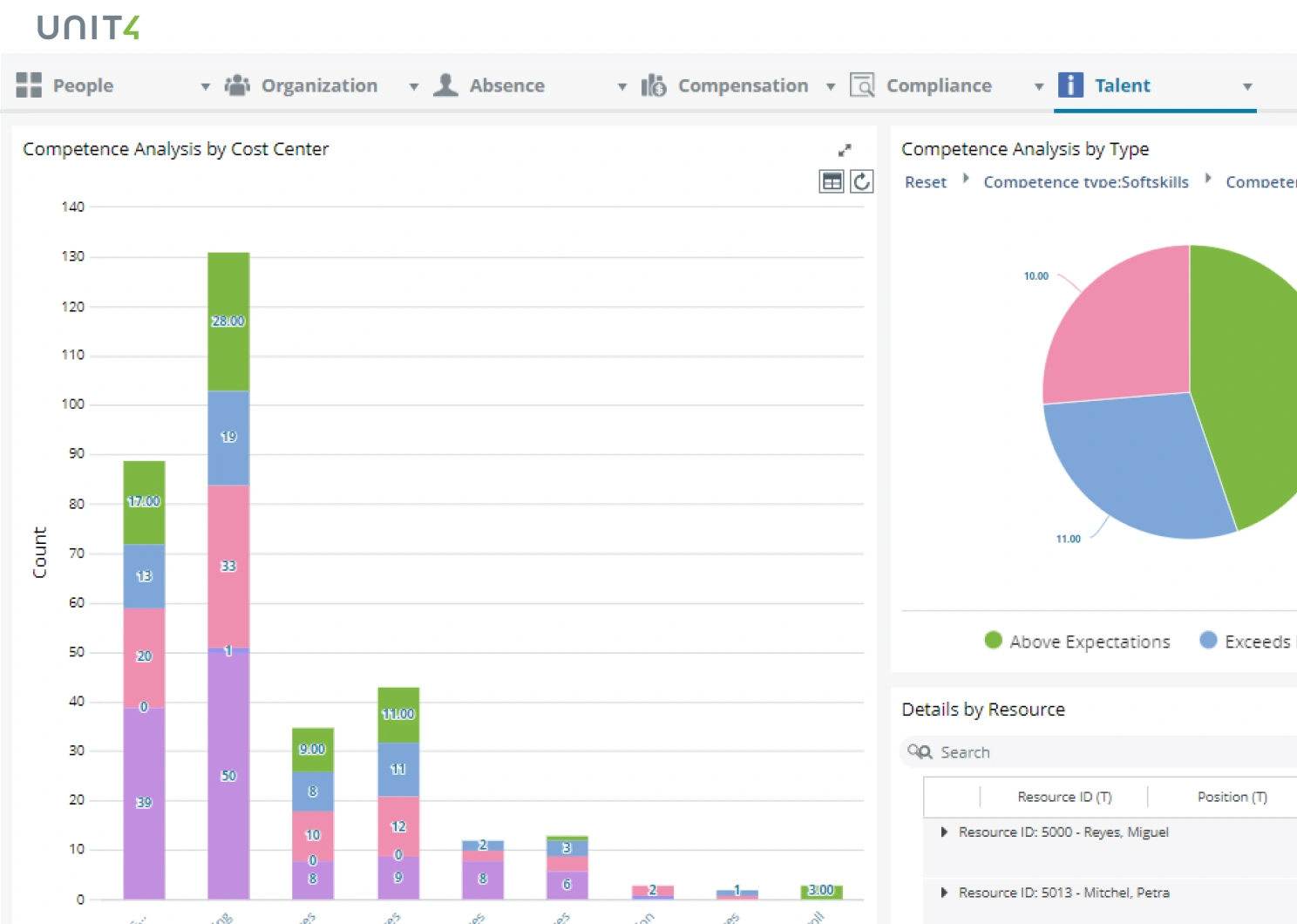Sort by Position (T) column header
This screenshot has height=924, width=1297.
tap(1231, 797)
